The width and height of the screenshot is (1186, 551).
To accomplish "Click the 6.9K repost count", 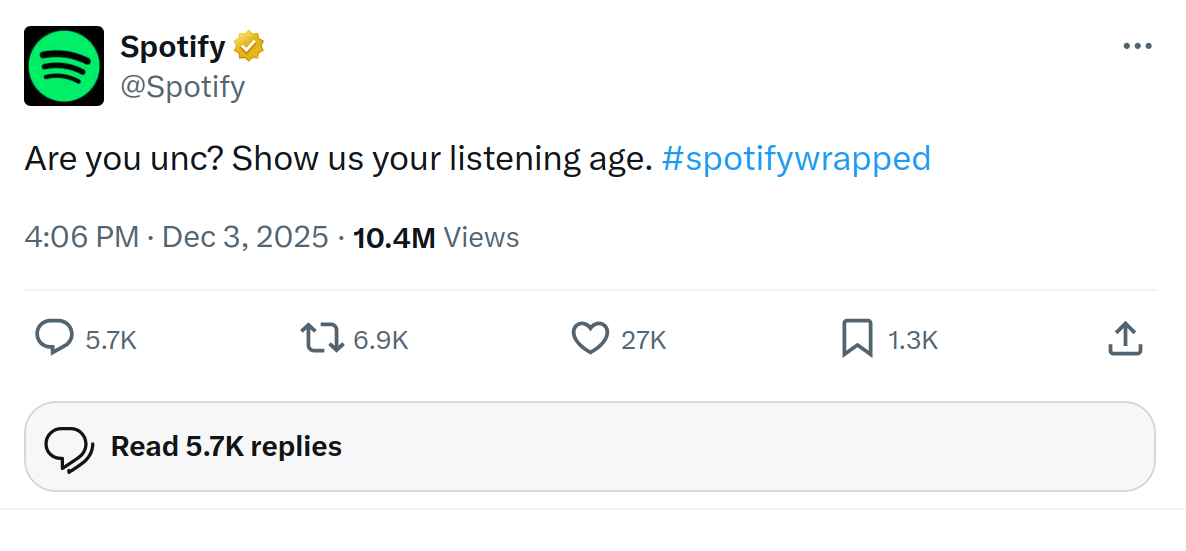I will (381, 340).
